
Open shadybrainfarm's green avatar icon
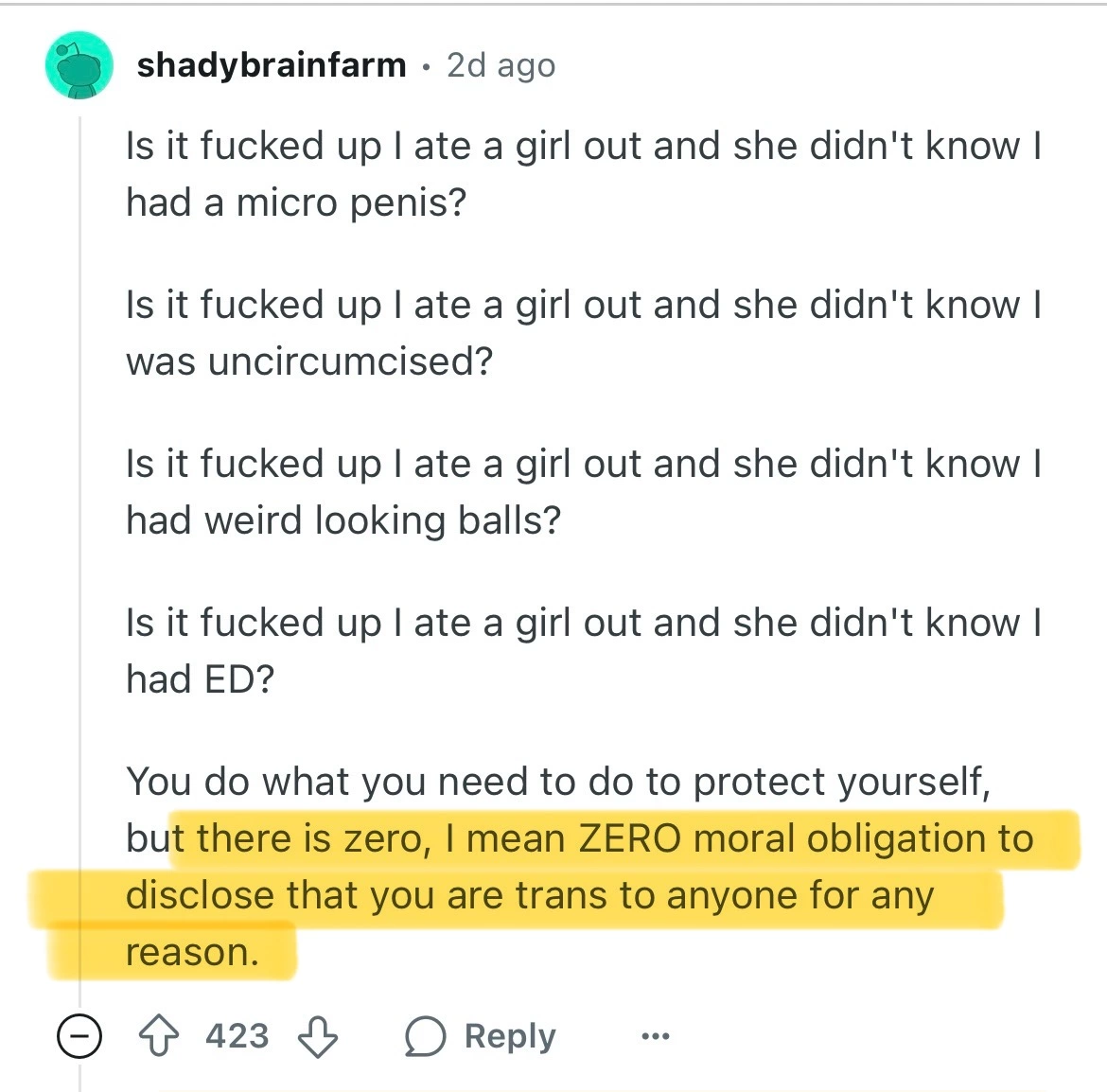click(79, 65)
